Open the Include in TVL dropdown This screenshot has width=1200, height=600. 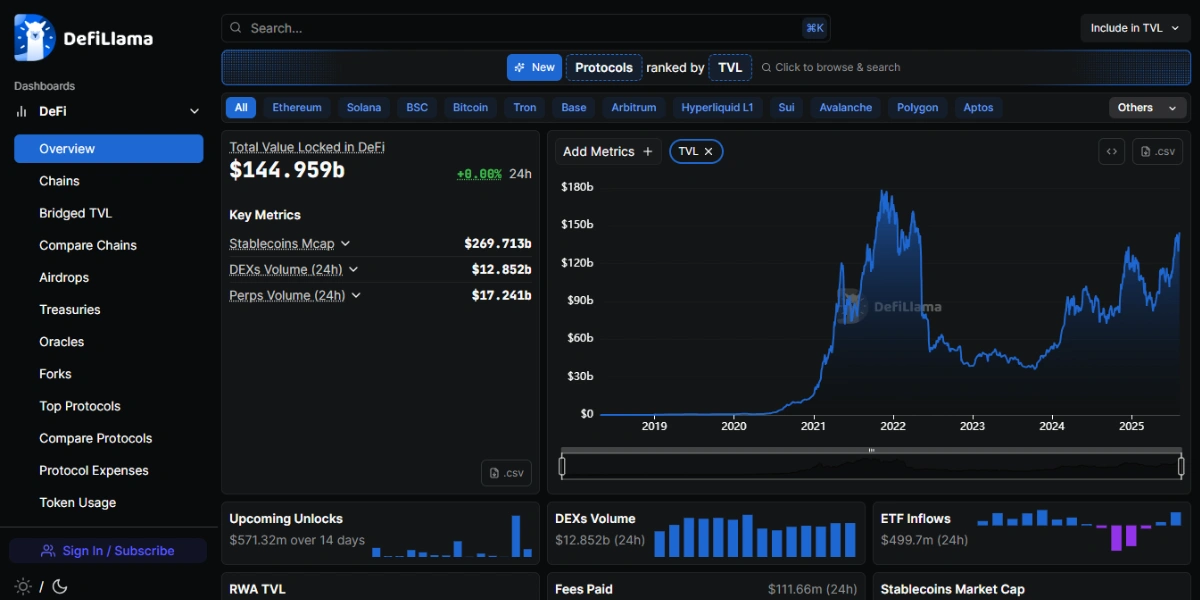pyautogui.click(x=1135, y=28)
